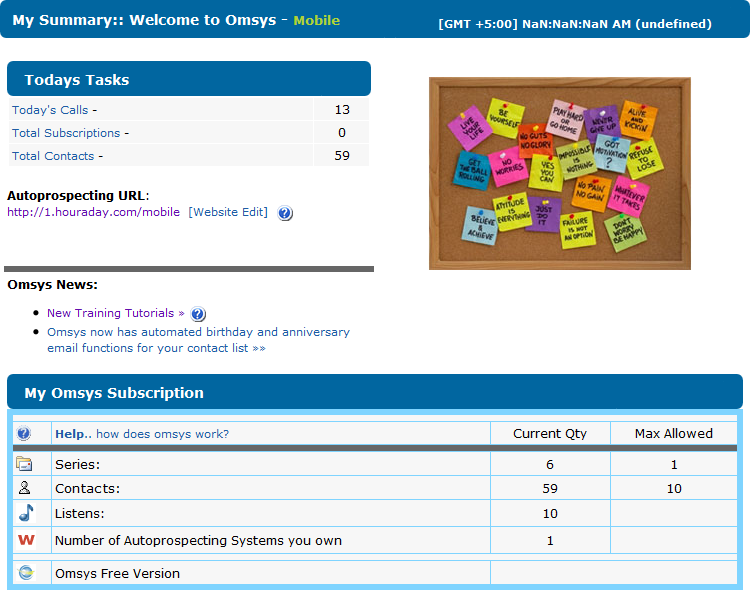Click My Summary:: Welcome to Omsys title
Image resolution: width=750 pixels, height=597 pixels.
pyautogui.click(x=144, y=20)
